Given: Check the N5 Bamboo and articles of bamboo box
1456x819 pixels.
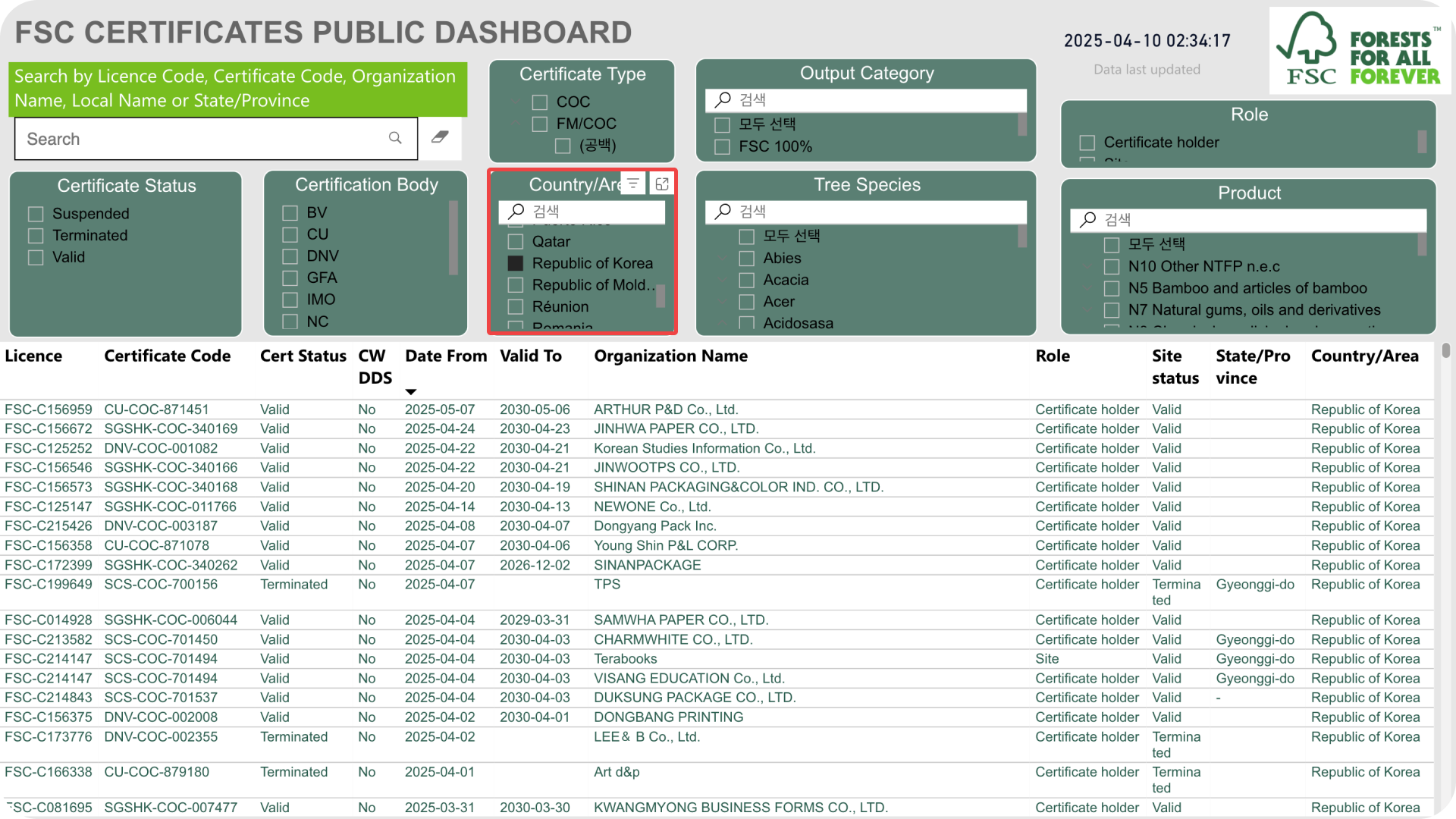Looking at the screenshot, I should pyautogui.click(x=1112, y=288).
